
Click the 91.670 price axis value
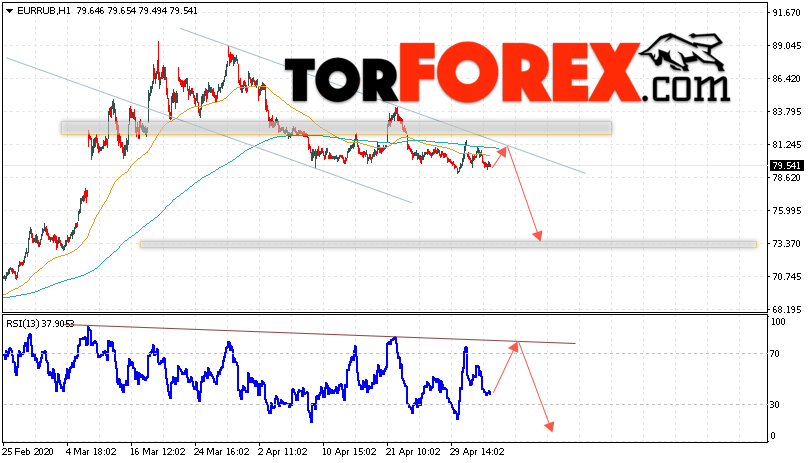click(787, 12)
